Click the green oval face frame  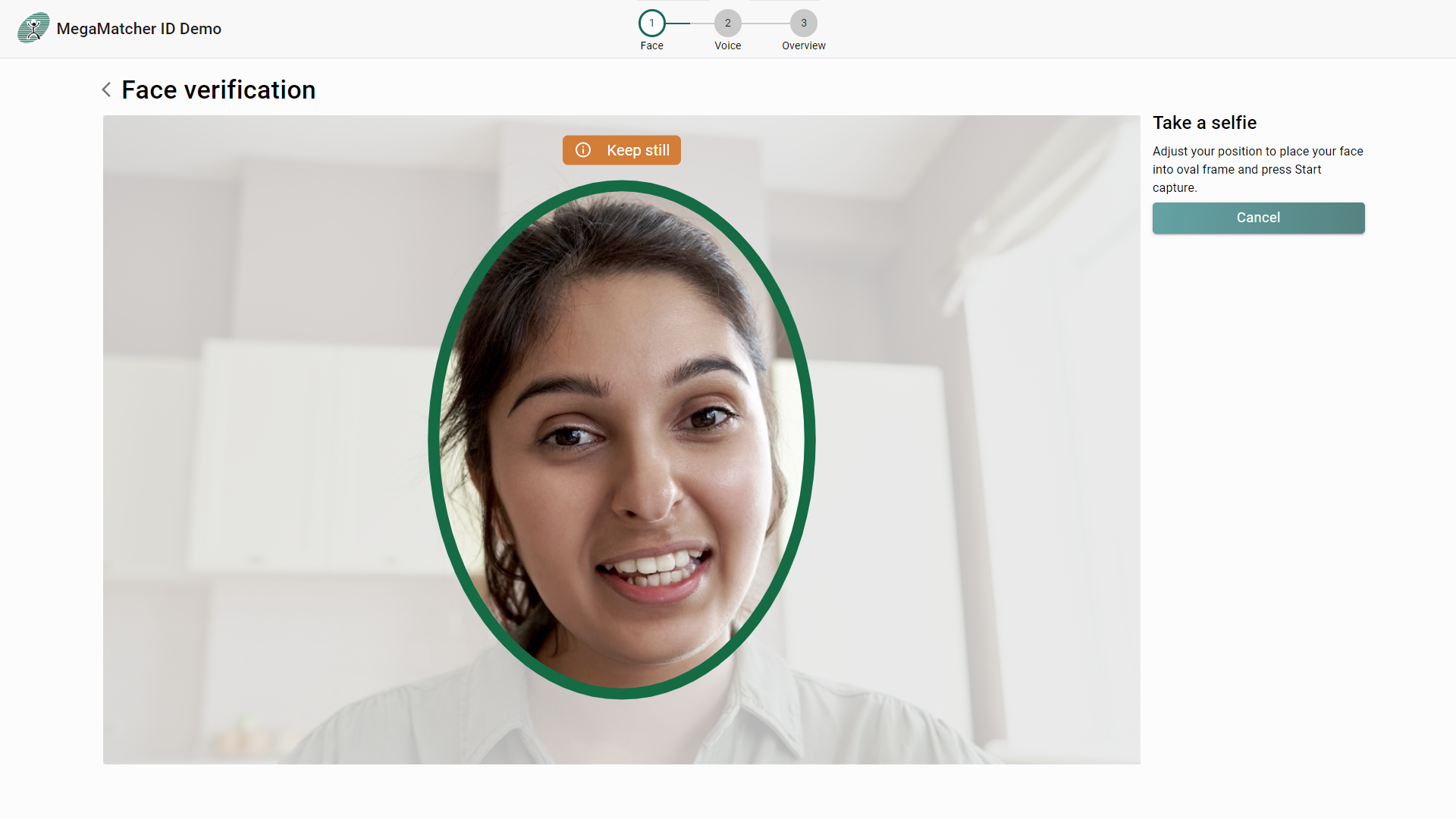[621, 440]
